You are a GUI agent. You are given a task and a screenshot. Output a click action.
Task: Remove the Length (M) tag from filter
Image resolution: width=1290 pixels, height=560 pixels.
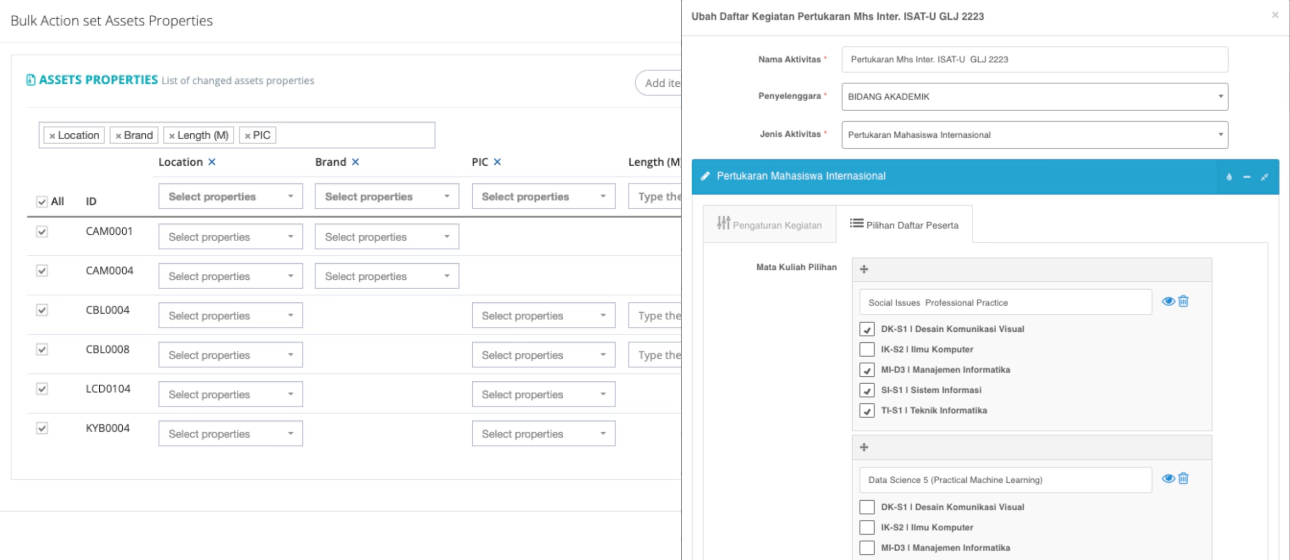(x=172, y=136)
